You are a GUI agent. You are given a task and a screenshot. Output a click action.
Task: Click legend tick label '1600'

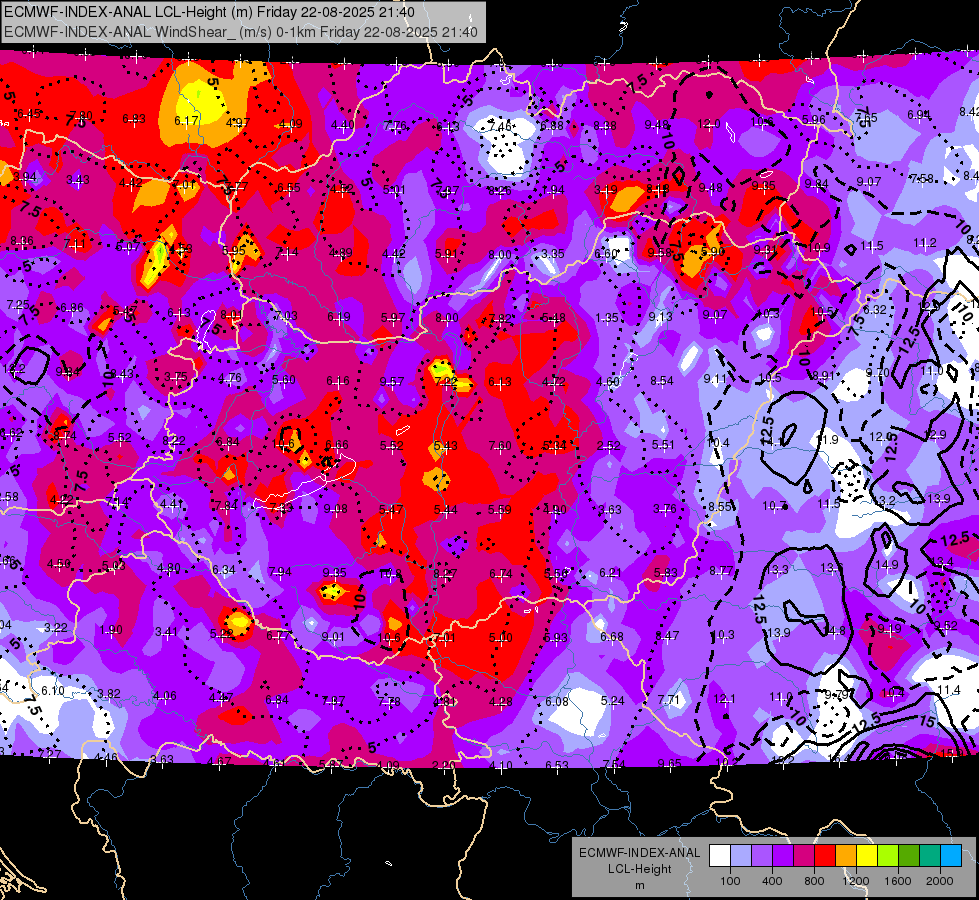click(898, 881)
